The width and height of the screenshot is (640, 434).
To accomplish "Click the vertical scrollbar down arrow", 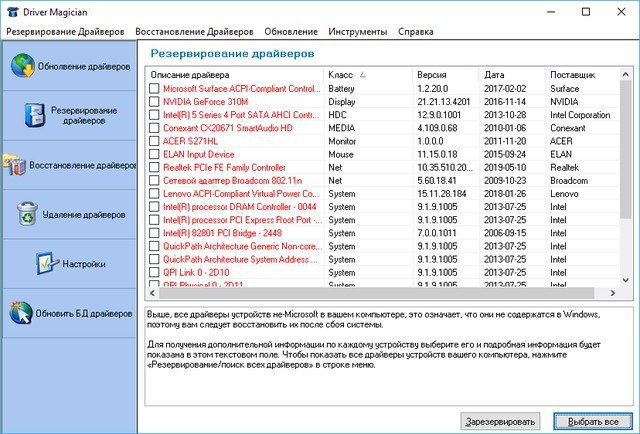I will click(x=625, y=280).
